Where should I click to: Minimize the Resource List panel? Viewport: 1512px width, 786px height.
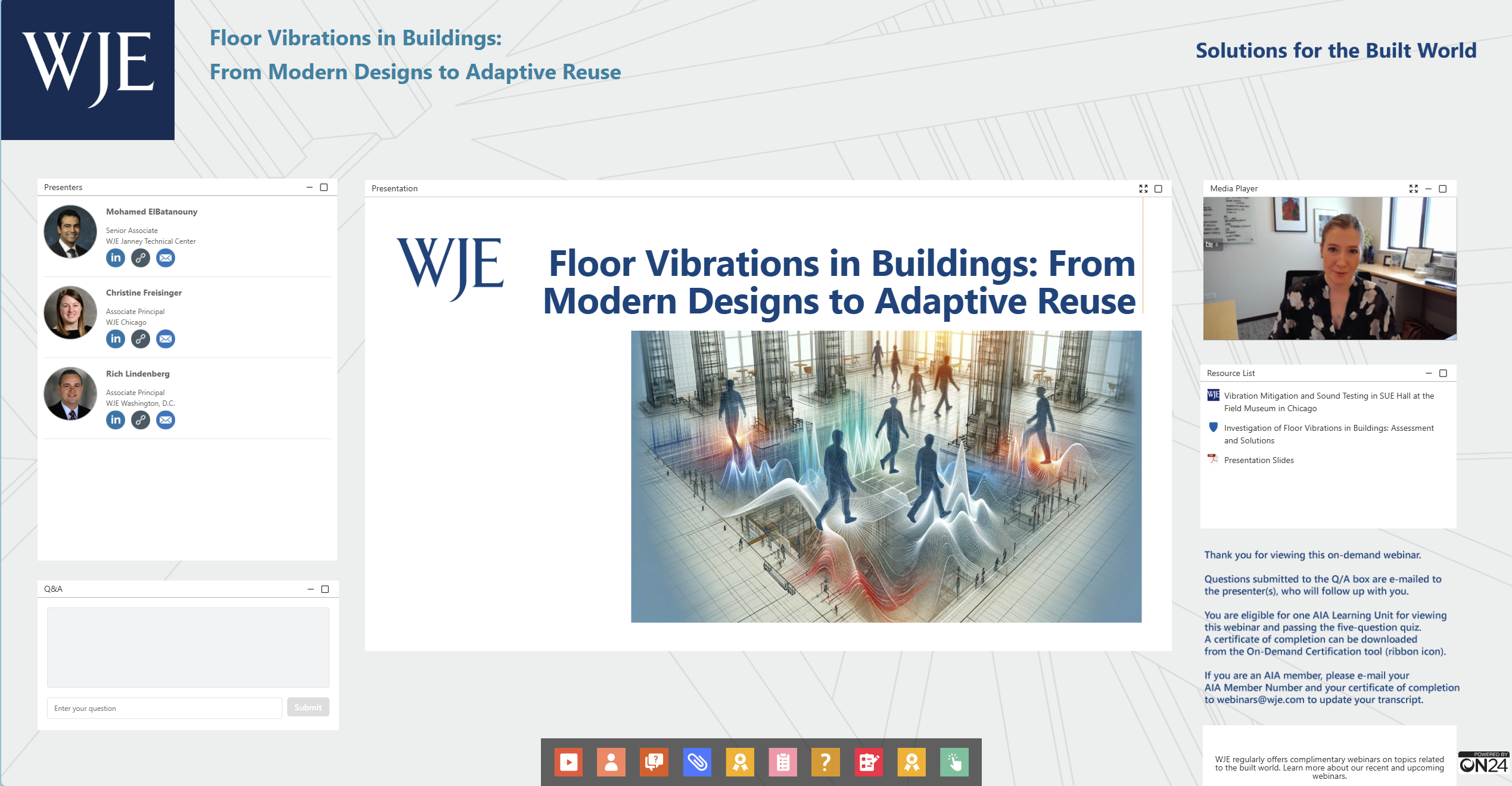(1429, 373)
